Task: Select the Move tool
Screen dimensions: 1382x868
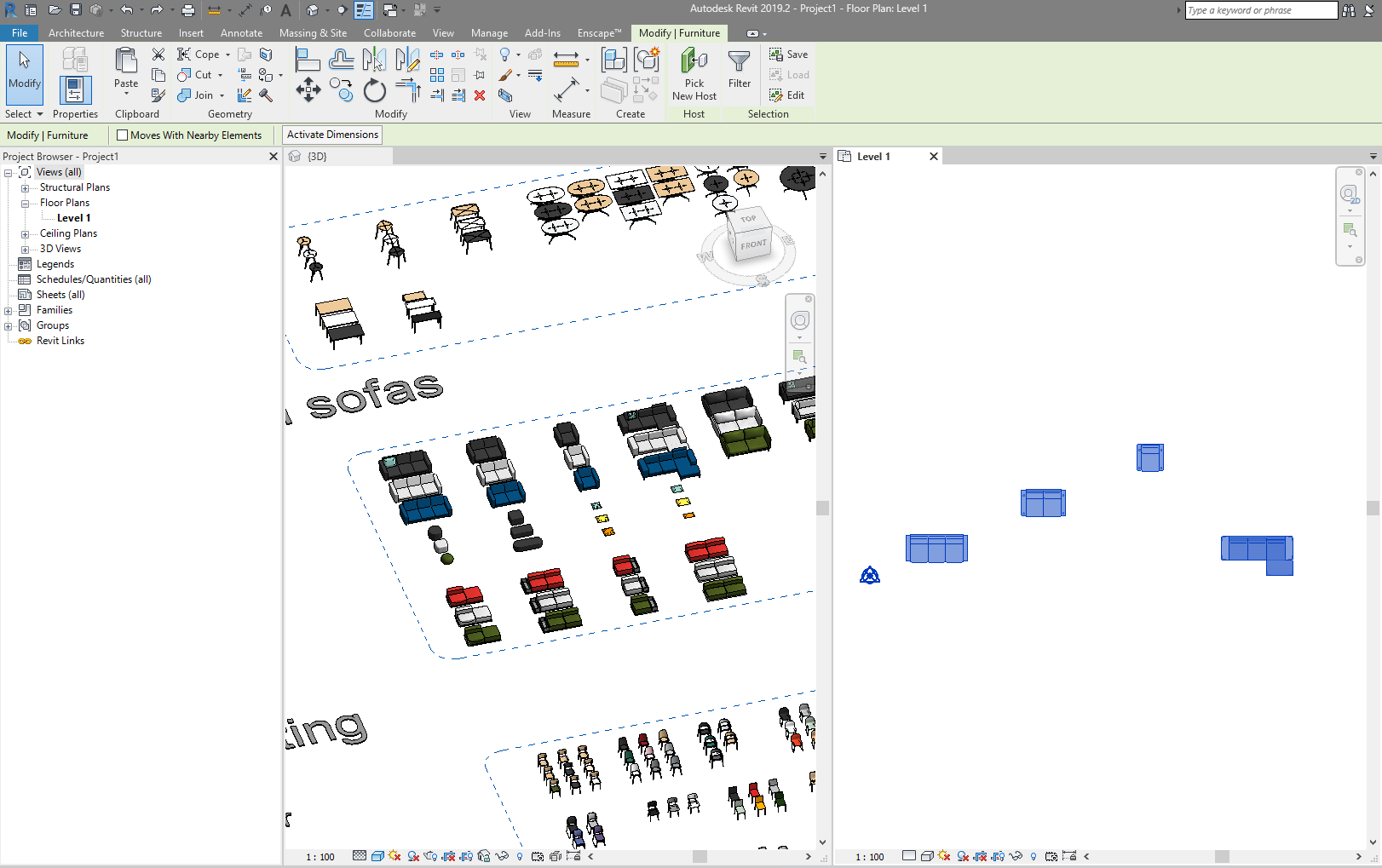Action: click(308, 90)
